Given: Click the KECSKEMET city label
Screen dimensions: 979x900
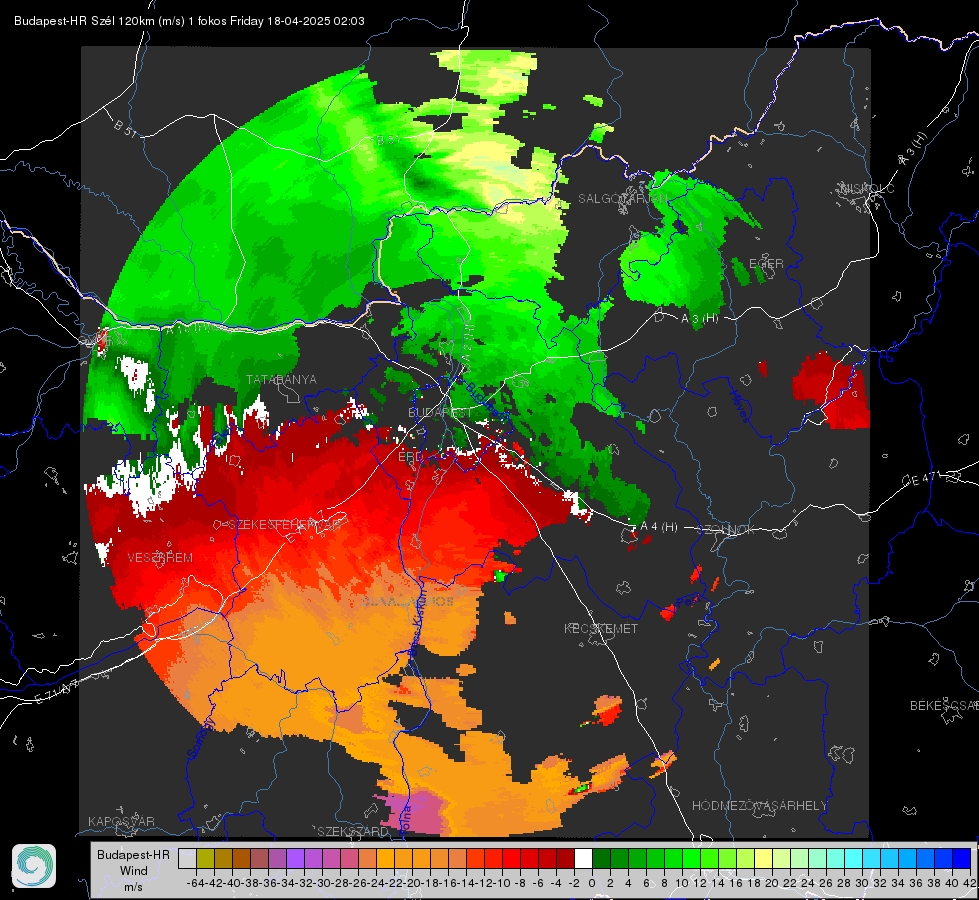Looking at the screenshot, I should [x=601, y=629].
